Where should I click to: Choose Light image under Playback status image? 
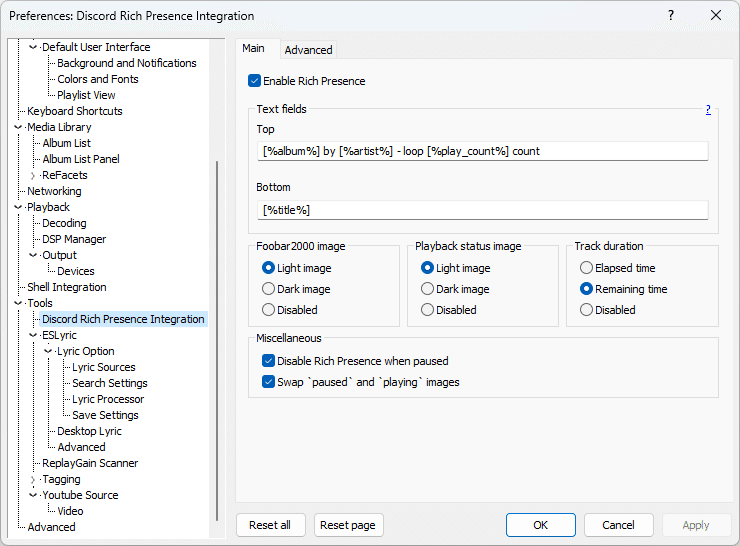click(427, 268)
